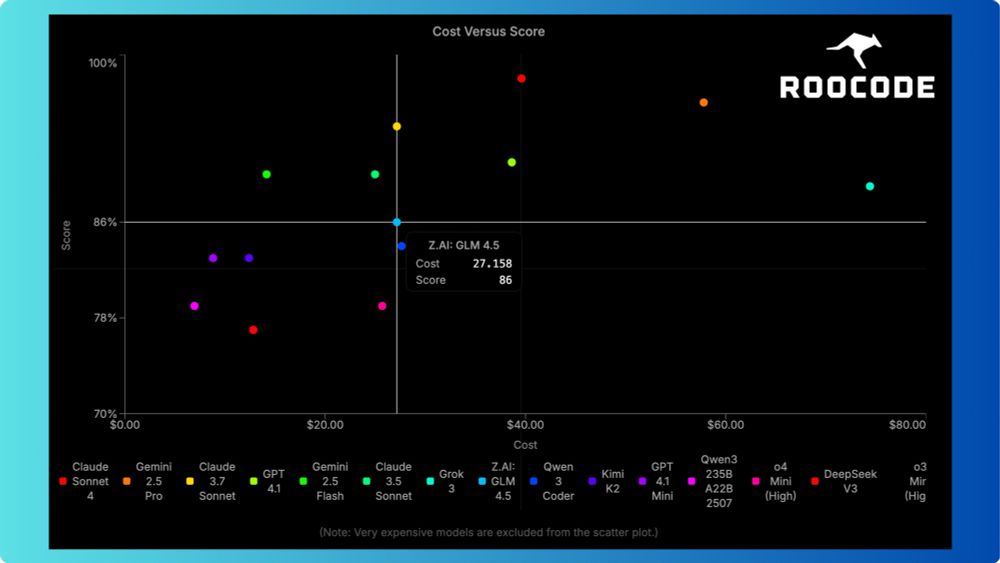Select the Claude 3.5 Sonnet green data point
Image resolution: width=1000 pixels, height=563 pixels.
pos(375,175)
